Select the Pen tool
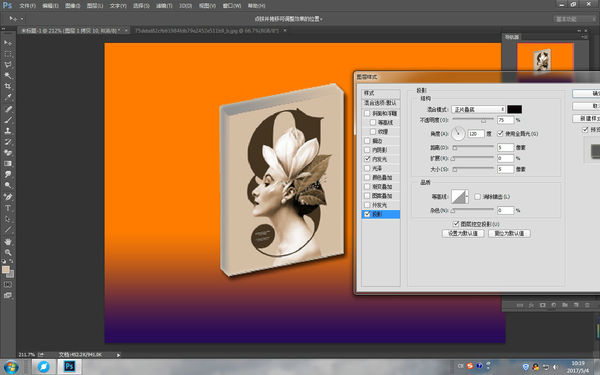This screenshot has width=600, height=375. (8, 197)
